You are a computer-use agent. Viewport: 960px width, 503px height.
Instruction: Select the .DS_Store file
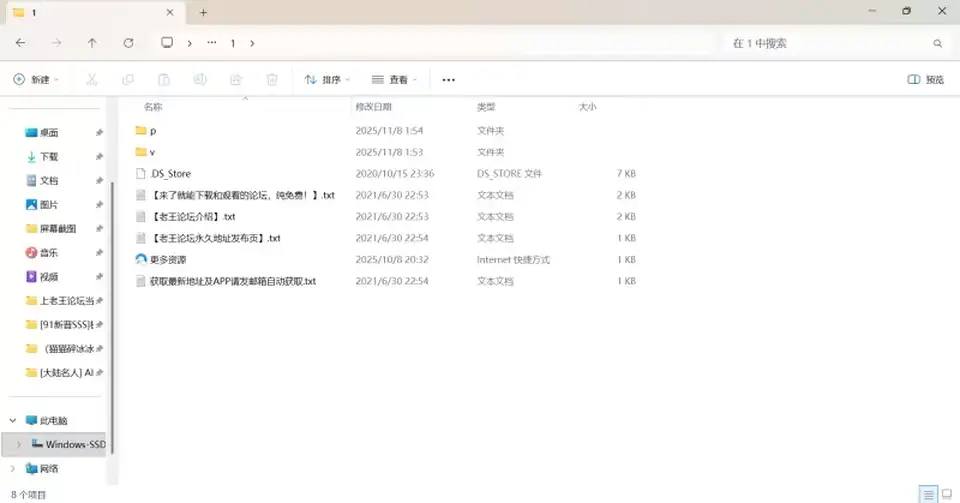tap(171, 174)
